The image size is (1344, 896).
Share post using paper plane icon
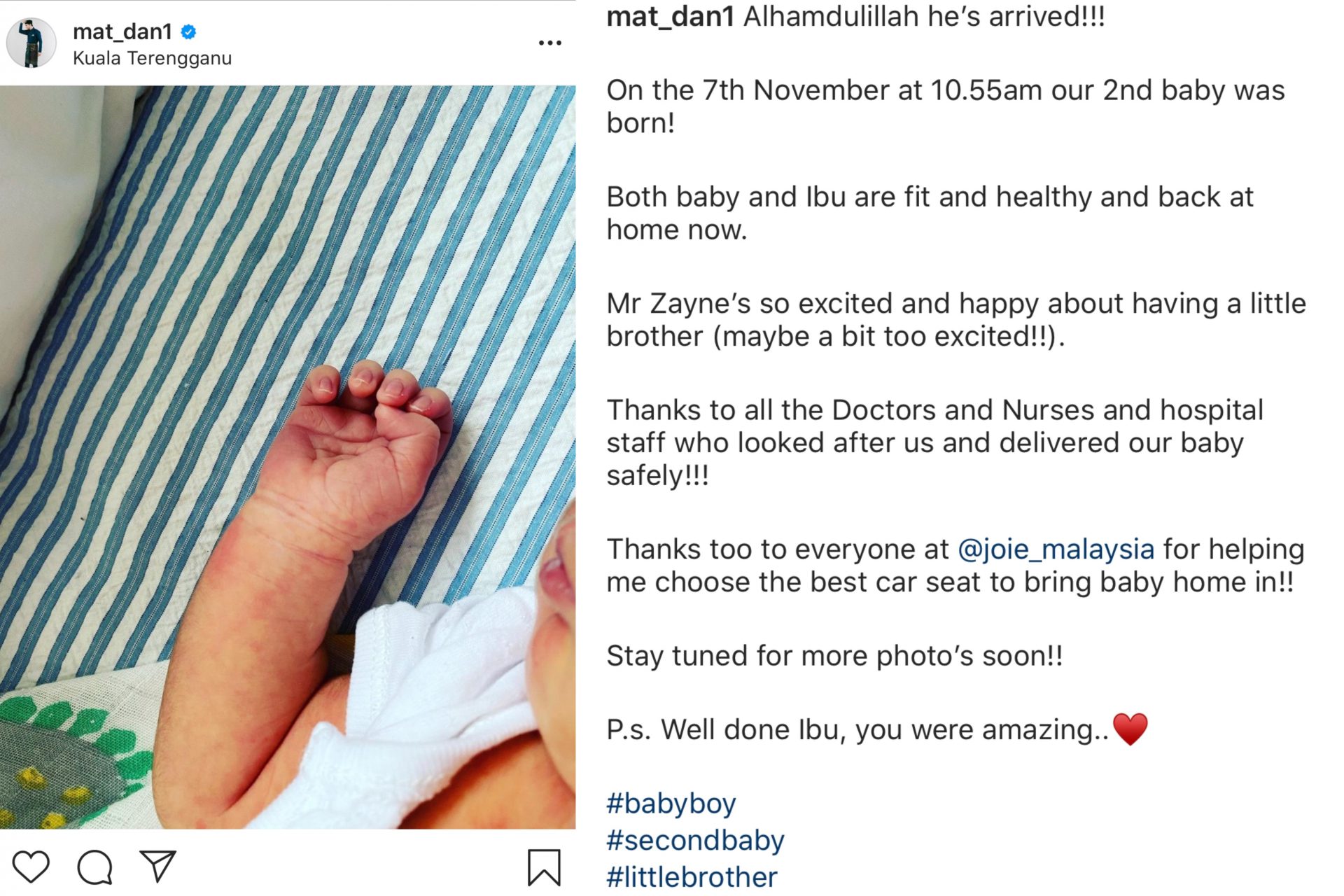(157, 867)
